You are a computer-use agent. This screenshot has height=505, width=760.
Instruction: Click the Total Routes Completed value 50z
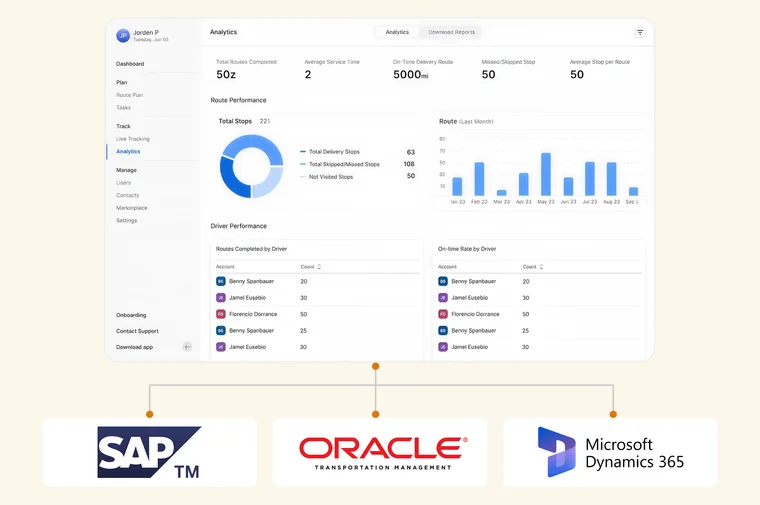tap(226, 74)
